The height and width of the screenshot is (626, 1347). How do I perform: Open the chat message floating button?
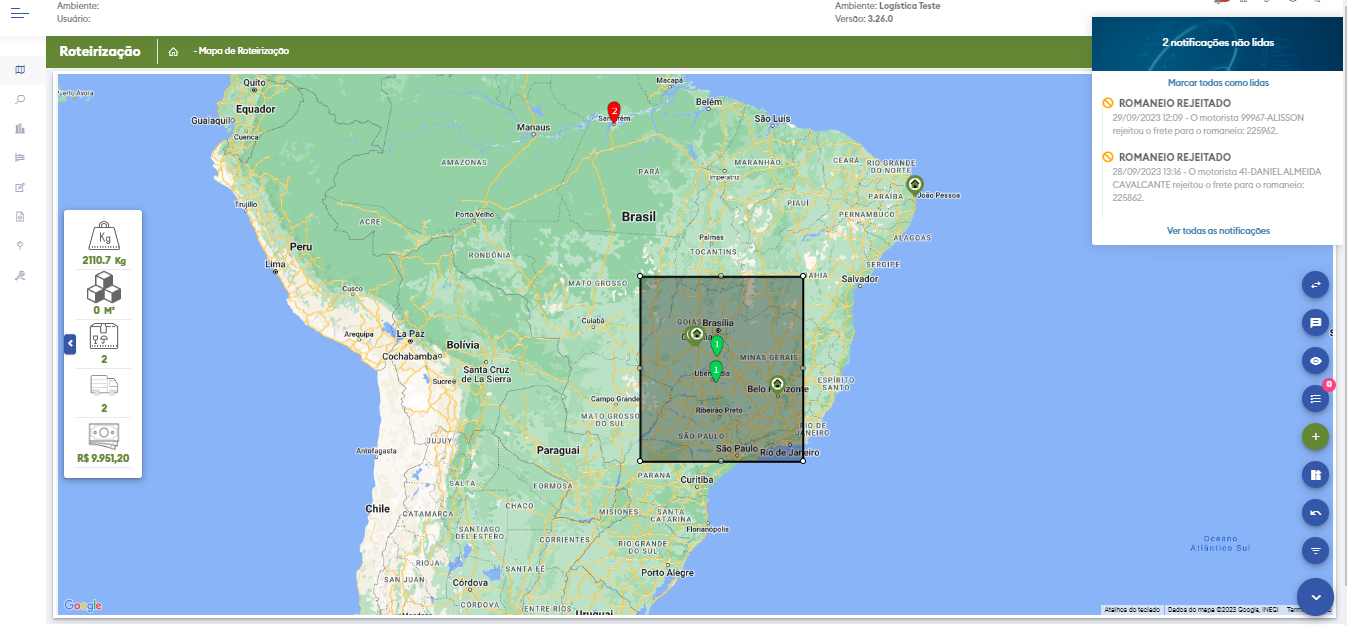(1316, 323)
